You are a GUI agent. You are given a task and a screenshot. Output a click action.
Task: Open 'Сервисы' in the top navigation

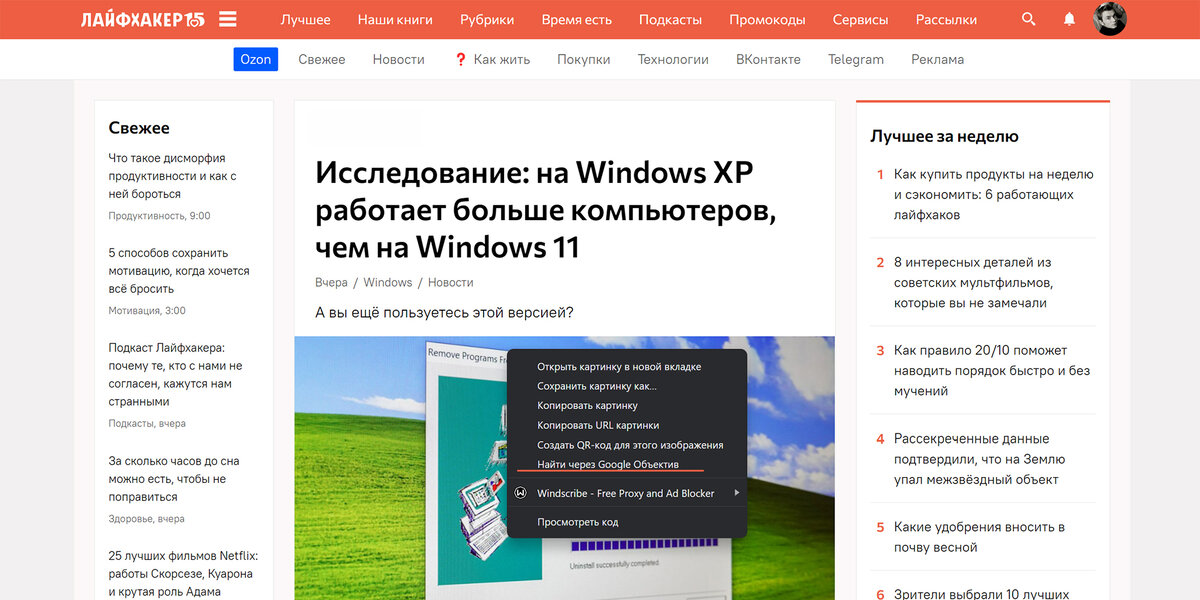click(x=860, y=19)
